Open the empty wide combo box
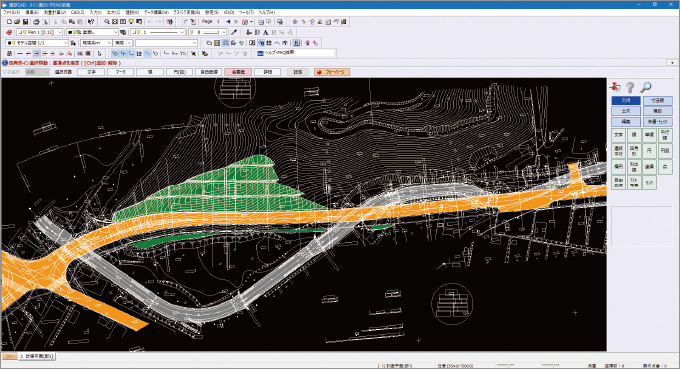Image resolution: width=680 pixels, height=369 pixels. point(167,43)
